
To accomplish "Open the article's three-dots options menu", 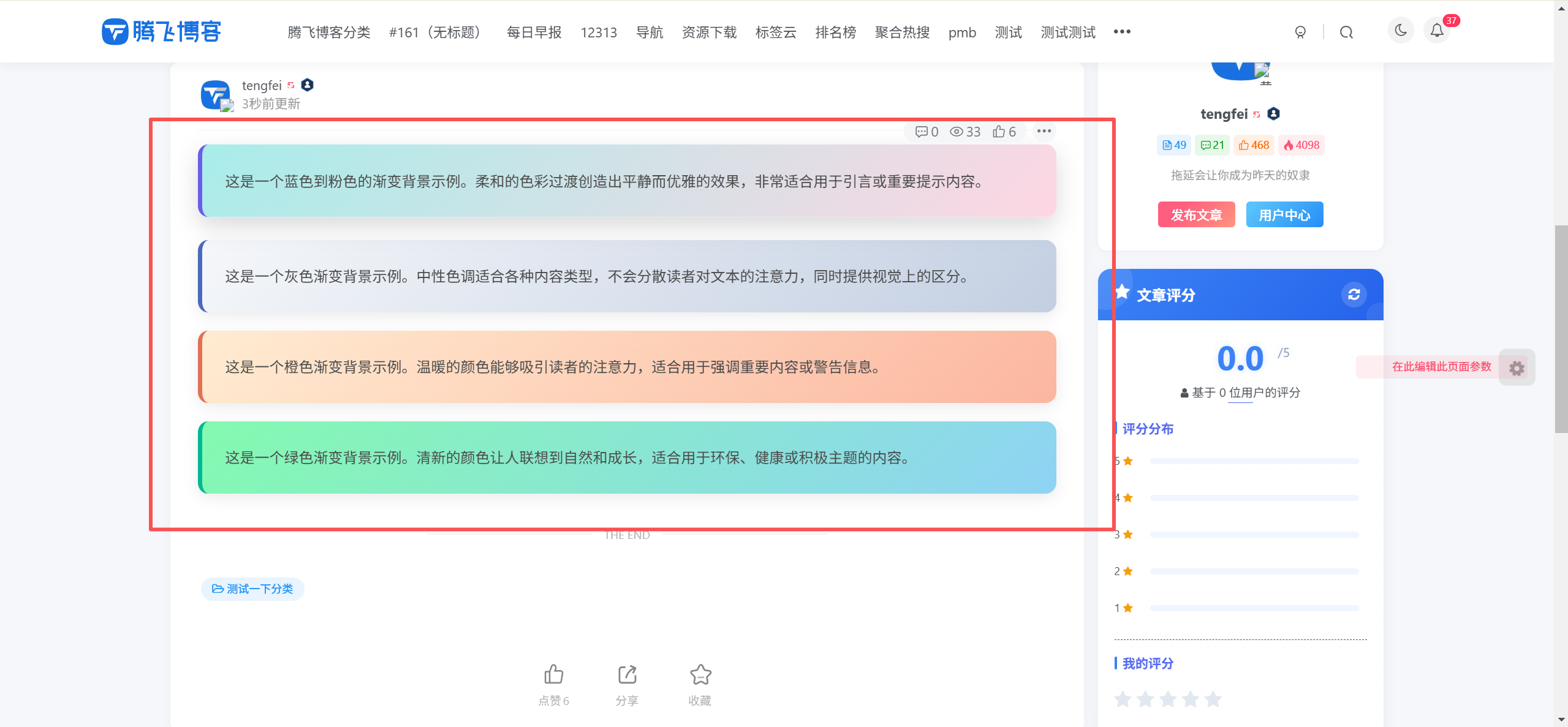I will [x=1044, y=131].
